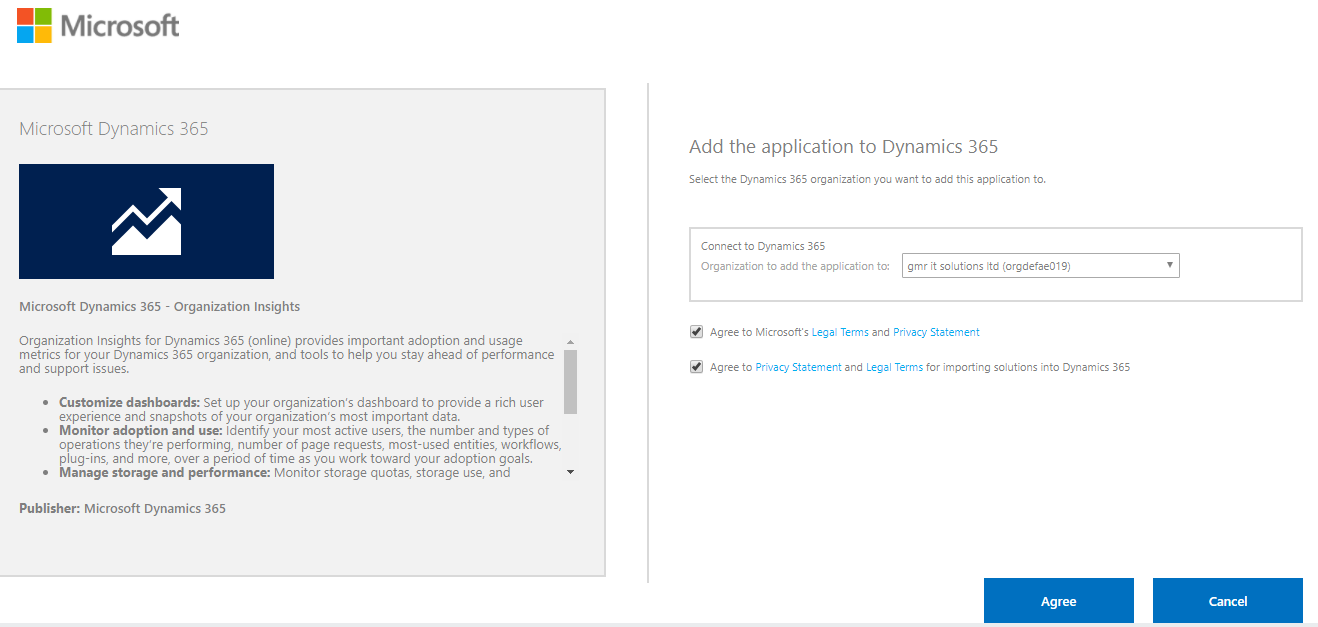Image resolution: width=1318 pixels, height=627 pixels.
Task: Click the dropdown arrow beside gmr it solutions
Action: 1169,265
